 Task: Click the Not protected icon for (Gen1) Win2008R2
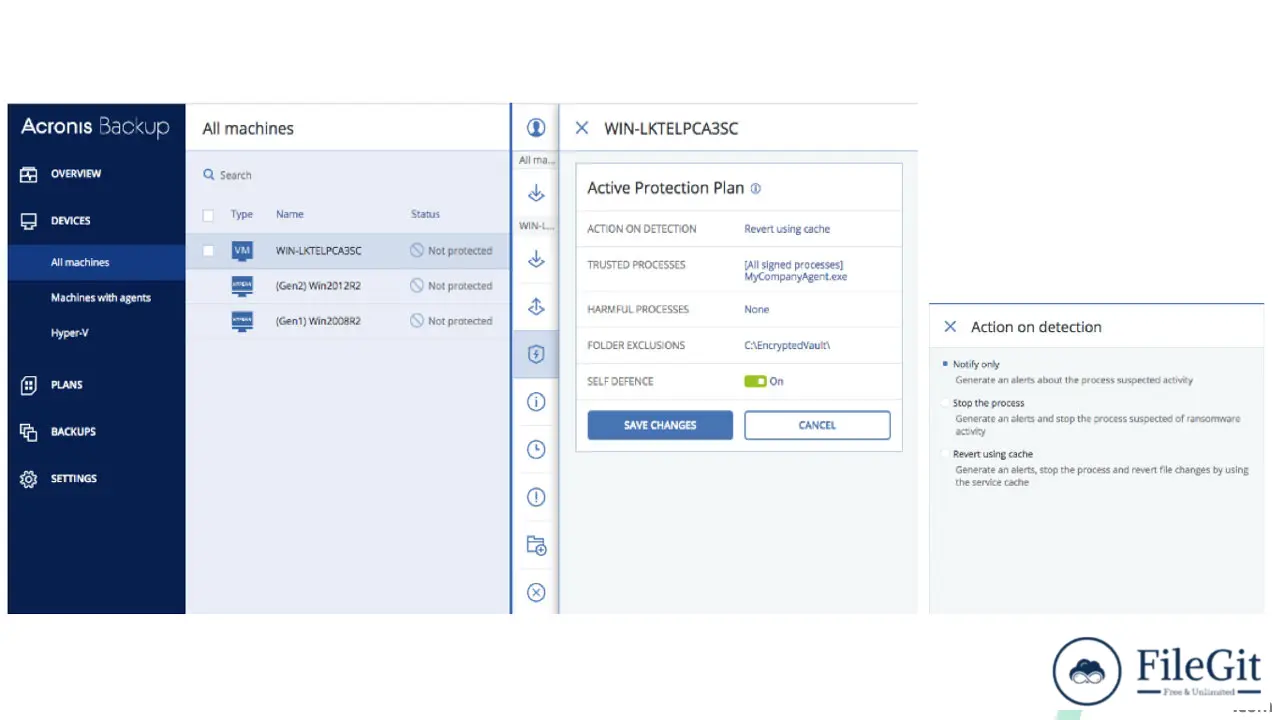(417, 321)
